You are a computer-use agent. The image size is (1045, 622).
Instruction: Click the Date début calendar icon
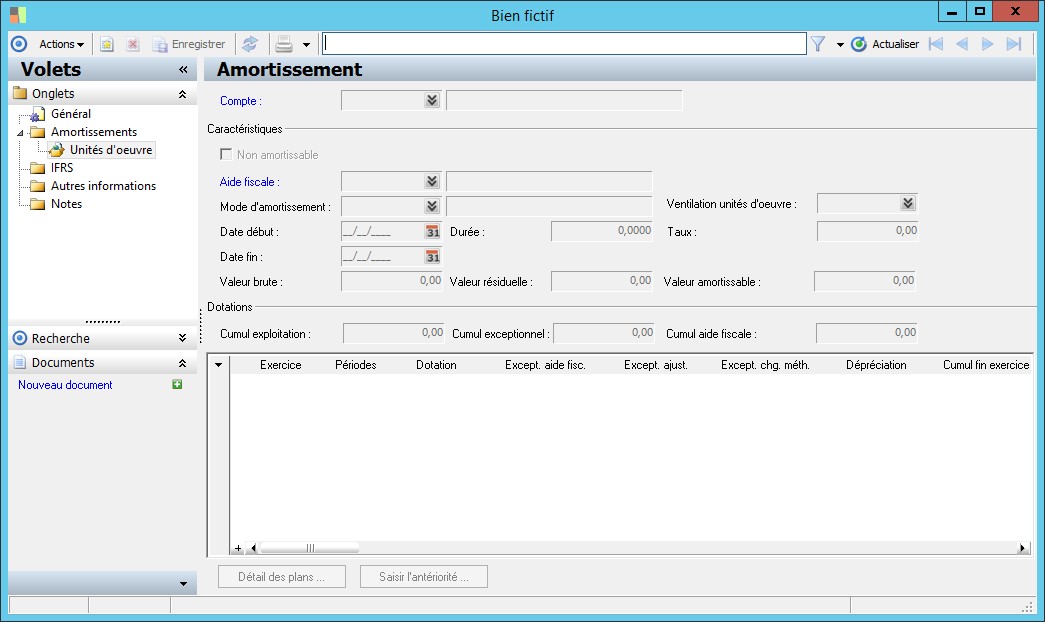point(432,231)
